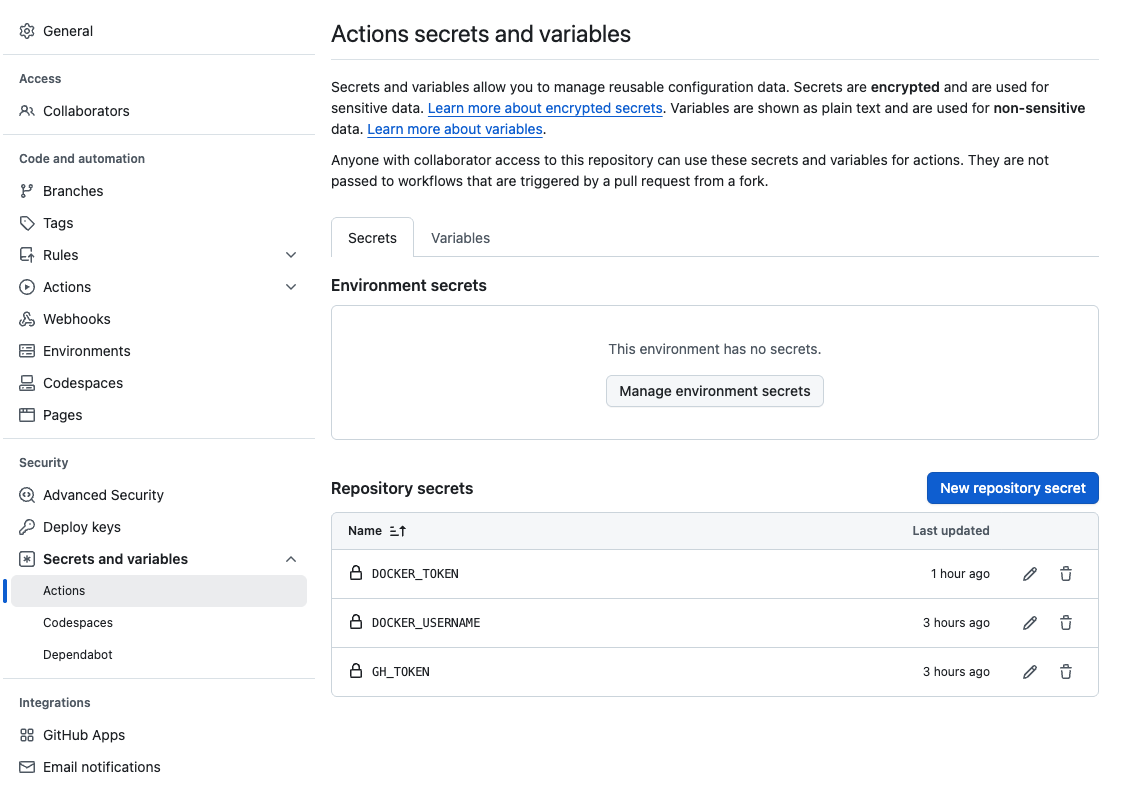Click the Webhooks icon in sidebar
Viewport: 1136px width, 800px height.
[27, 319]
